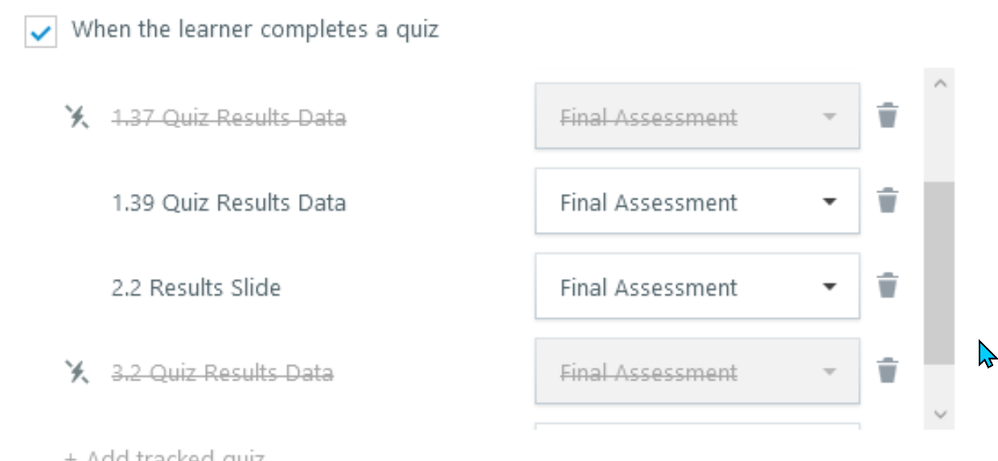Image resolution: width=998 pixels, height=461 pixels.
Task: Delete the 1.37 Quiz Results Data row
Action: pyautogui.click(x=887, y=116)
